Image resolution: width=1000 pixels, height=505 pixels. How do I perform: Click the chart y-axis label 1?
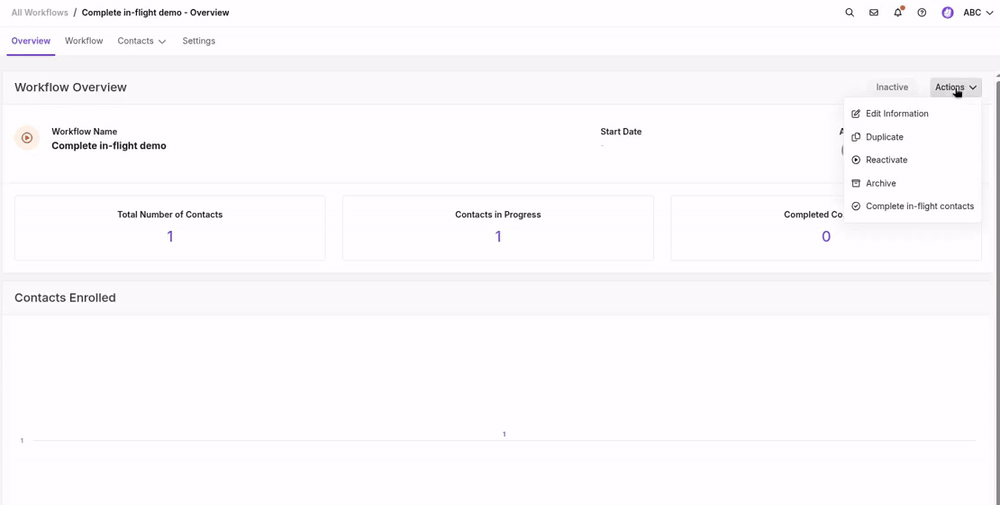(x=22, y=441)
